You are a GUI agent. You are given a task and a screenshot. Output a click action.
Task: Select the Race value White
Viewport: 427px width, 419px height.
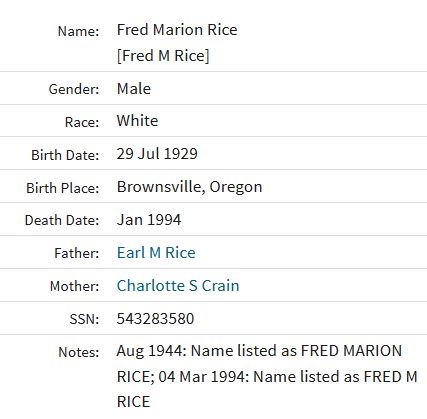click(137, 121)
